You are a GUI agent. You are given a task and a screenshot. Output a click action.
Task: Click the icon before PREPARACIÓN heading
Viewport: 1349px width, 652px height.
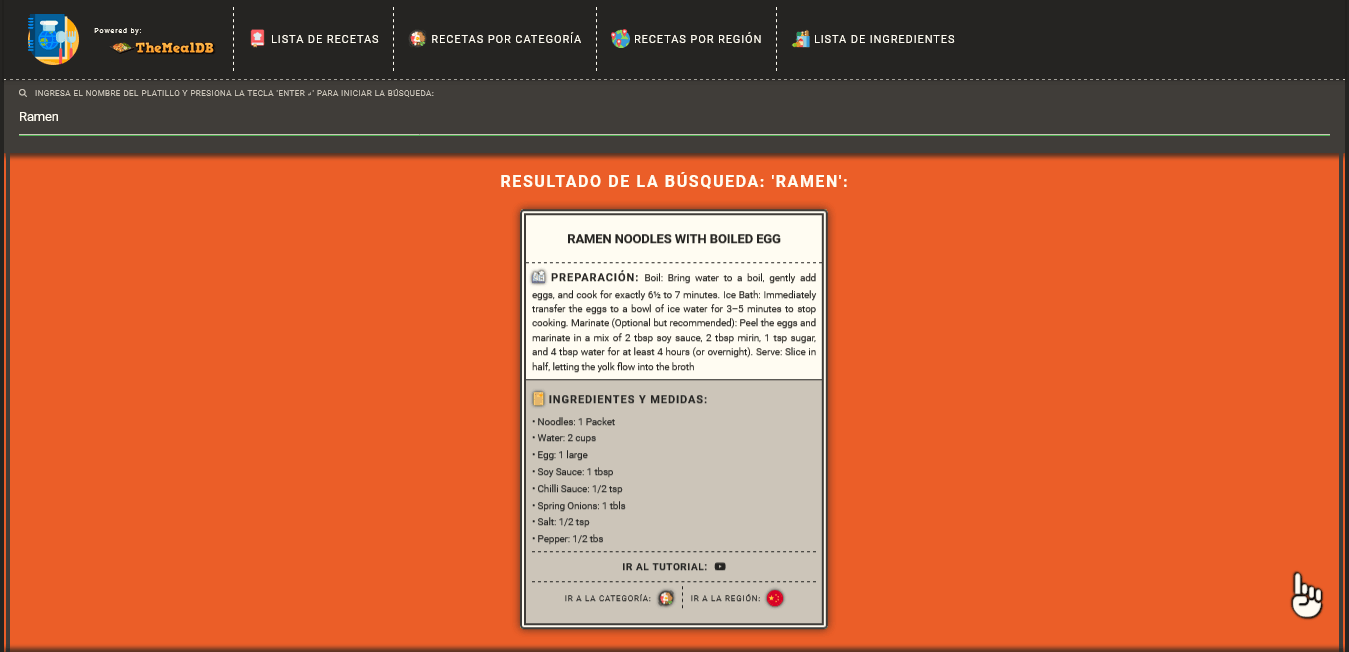(x=536, y=277)
